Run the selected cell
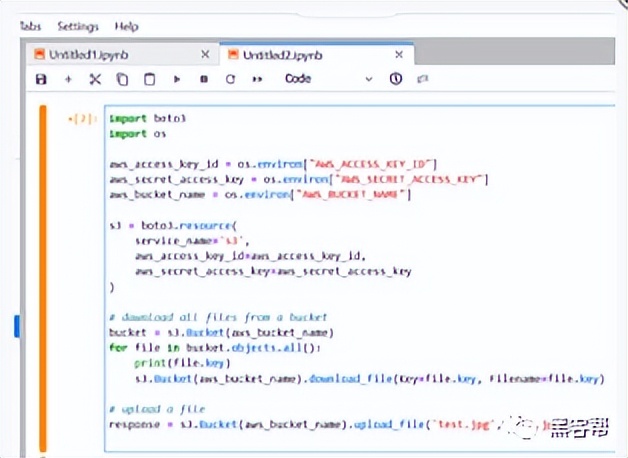 tap(177, 79)
